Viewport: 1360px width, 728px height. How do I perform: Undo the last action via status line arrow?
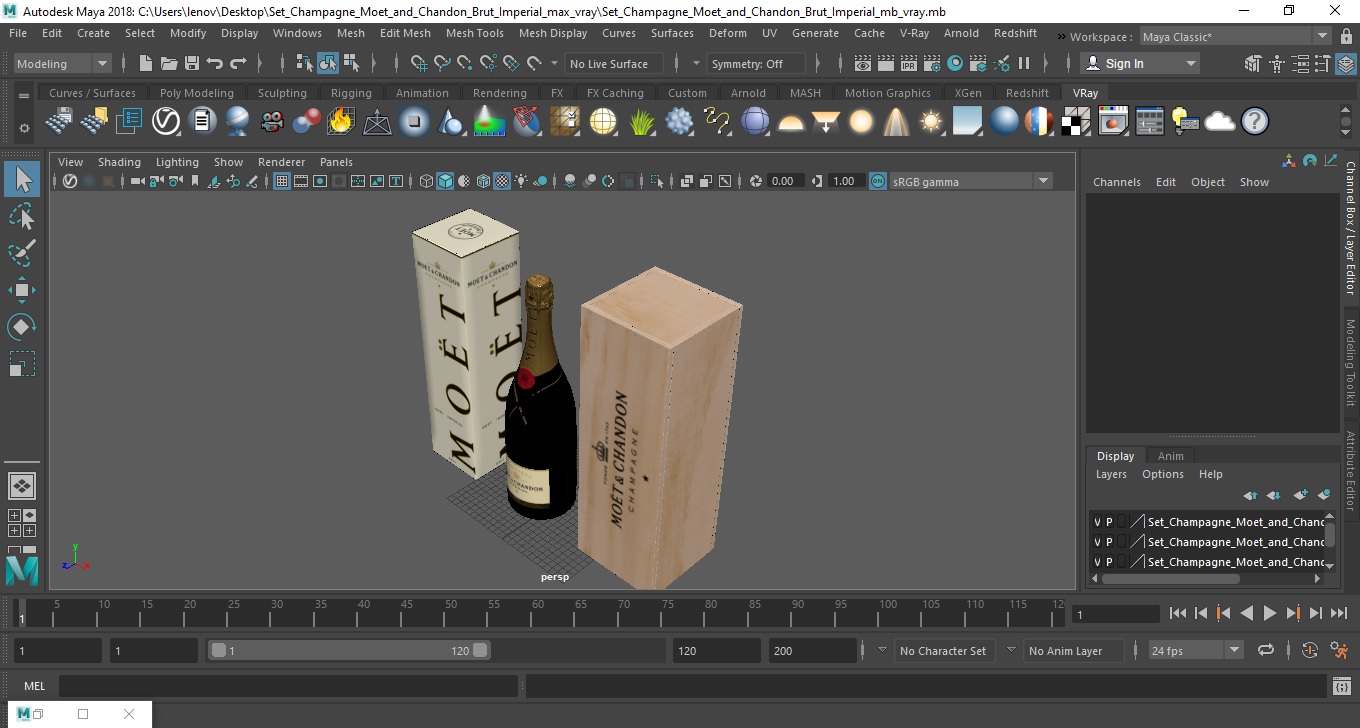[214, 63]
